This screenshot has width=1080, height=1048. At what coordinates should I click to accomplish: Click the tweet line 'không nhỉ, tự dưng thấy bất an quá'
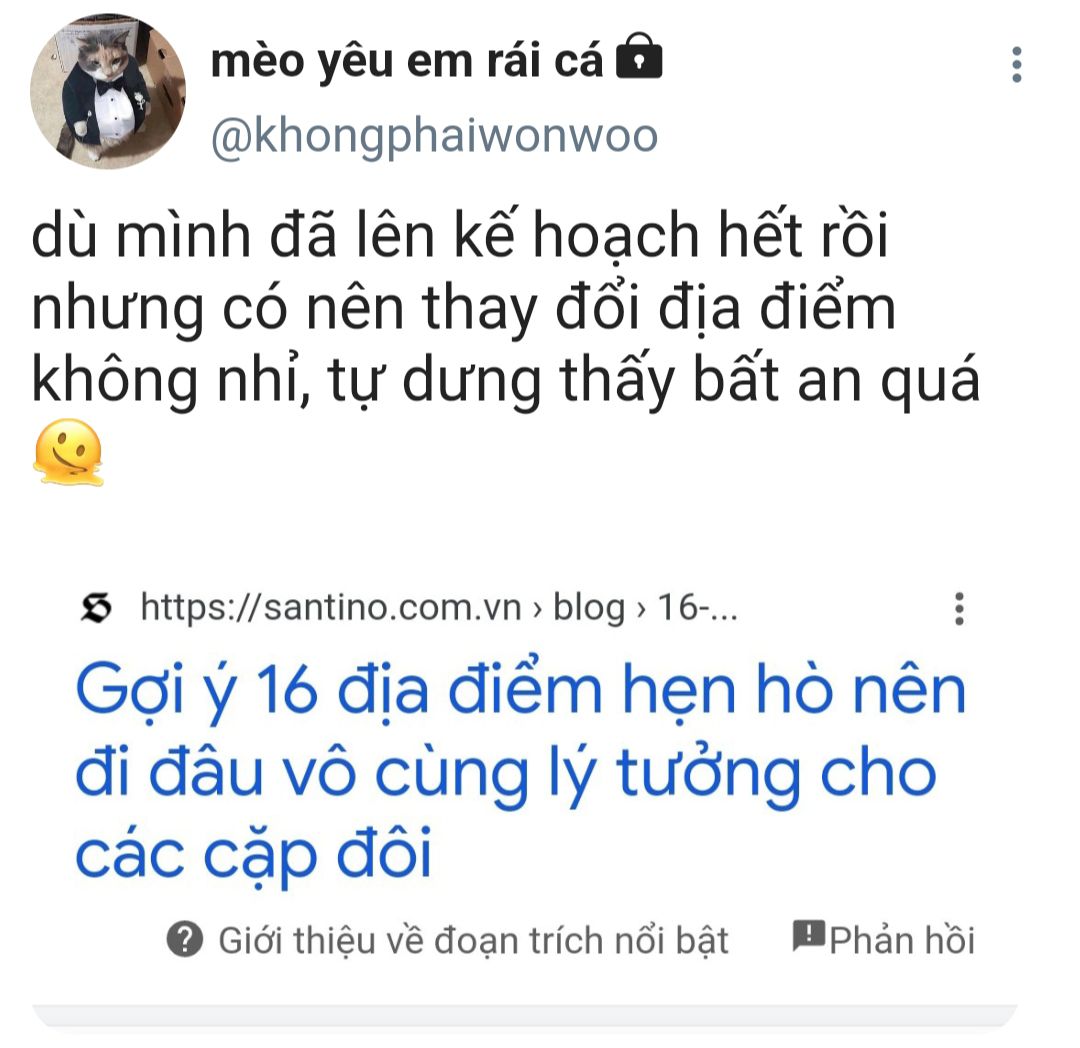point(506,379)
